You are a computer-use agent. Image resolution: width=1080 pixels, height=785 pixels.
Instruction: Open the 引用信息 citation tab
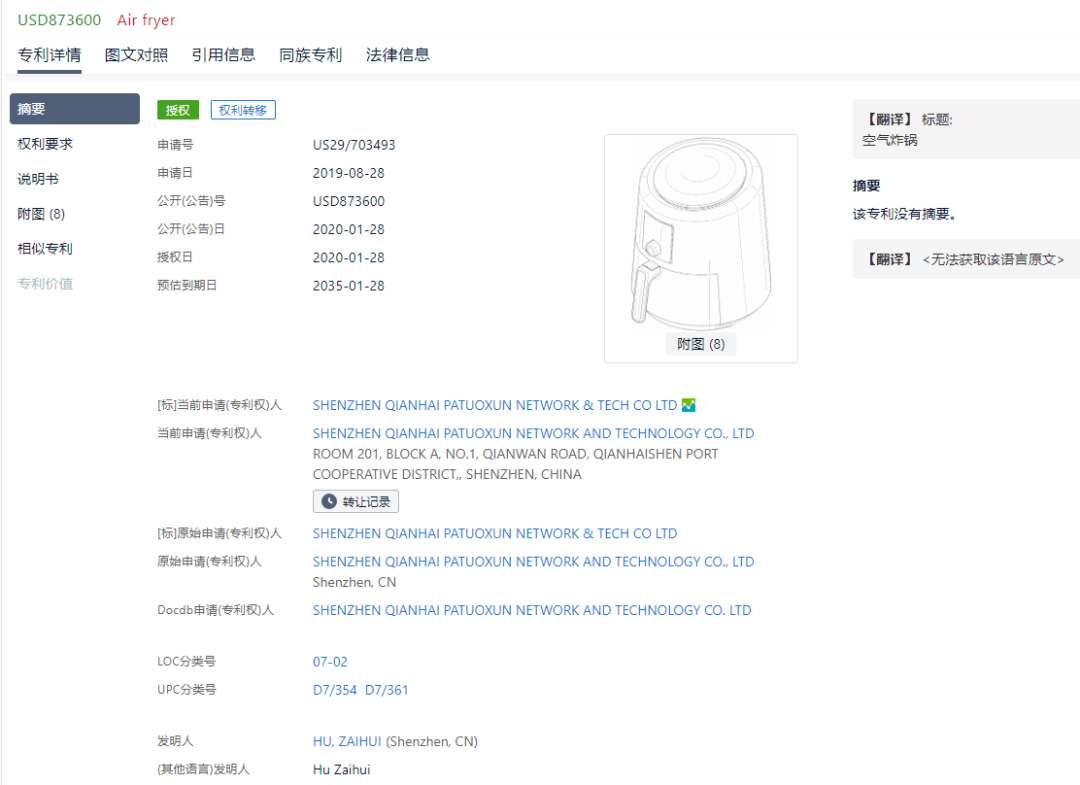coord(223,55)
